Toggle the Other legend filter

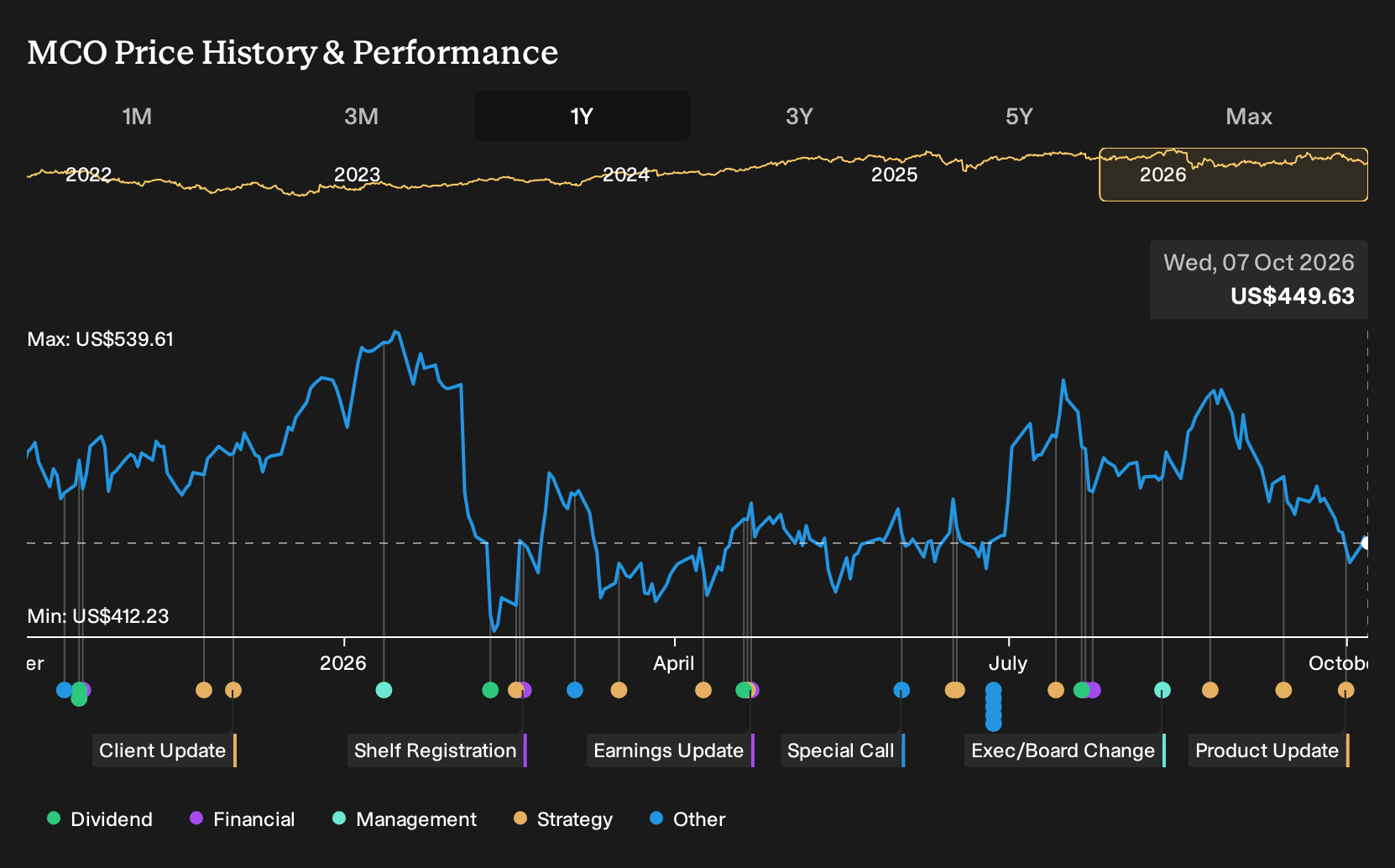[687, 819]
